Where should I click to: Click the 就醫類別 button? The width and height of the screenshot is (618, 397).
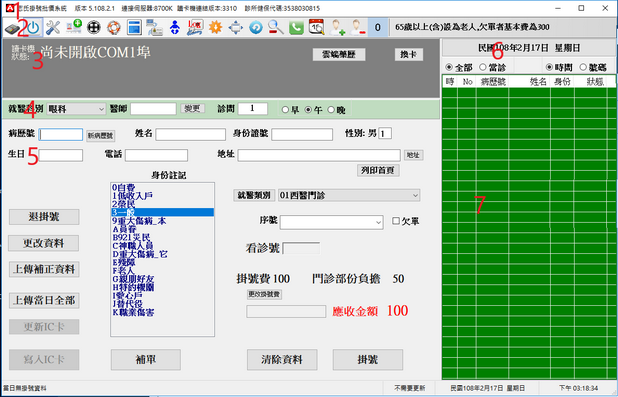254,195
